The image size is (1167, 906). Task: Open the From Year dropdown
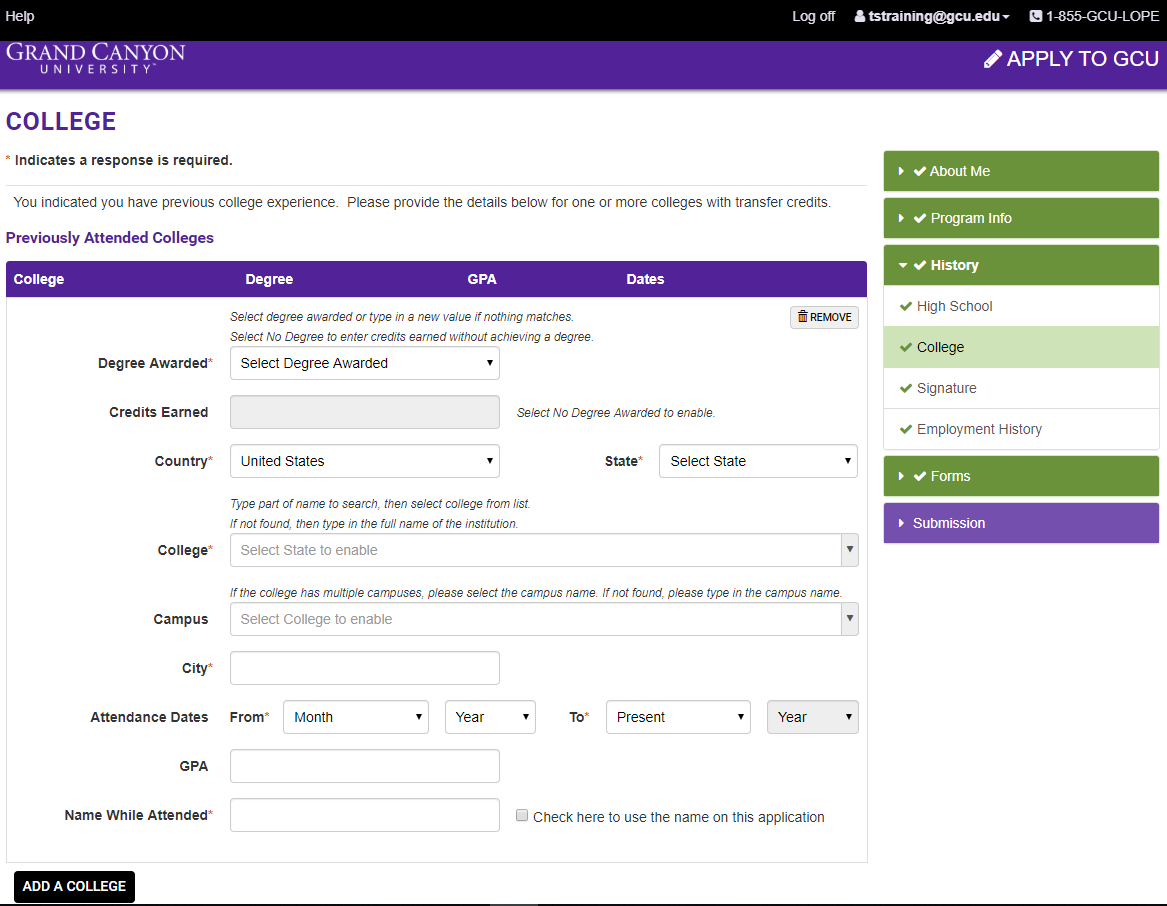(490, 717)
